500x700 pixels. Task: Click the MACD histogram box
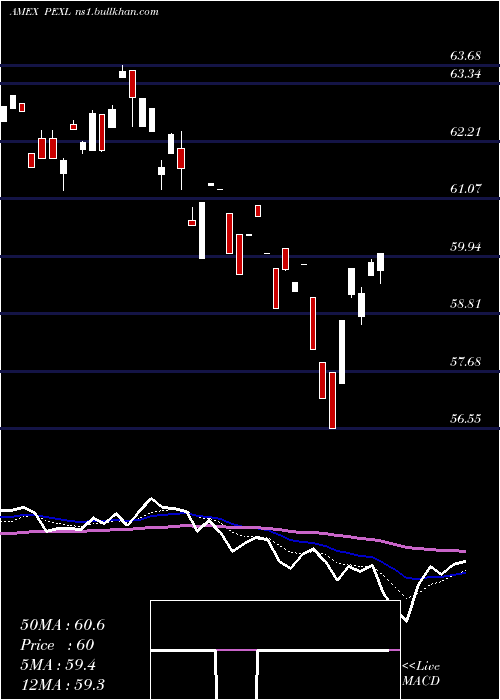coord(275,650)
